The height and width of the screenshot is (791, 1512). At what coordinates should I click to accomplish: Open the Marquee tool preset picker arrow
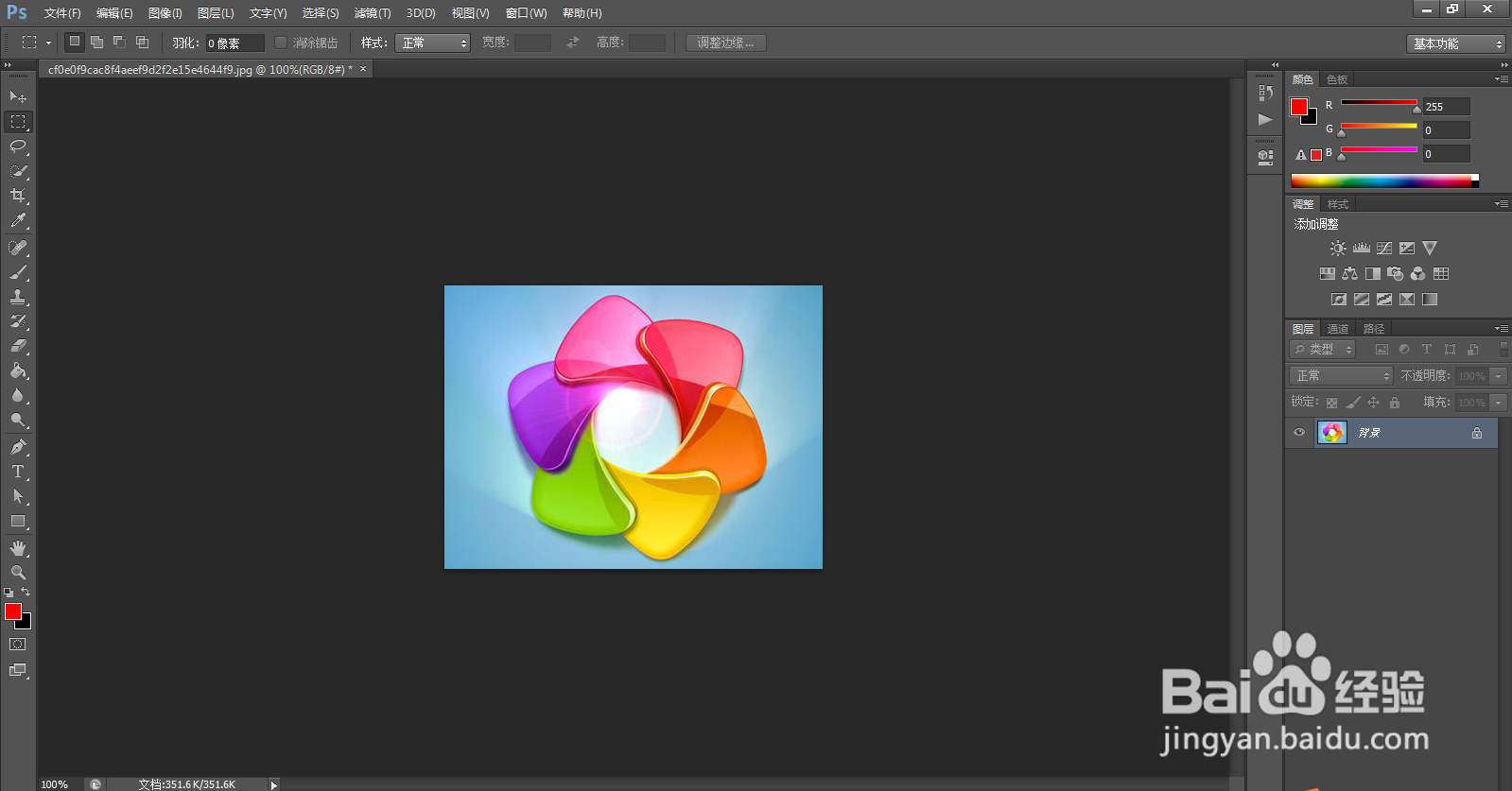coord(48,43)
